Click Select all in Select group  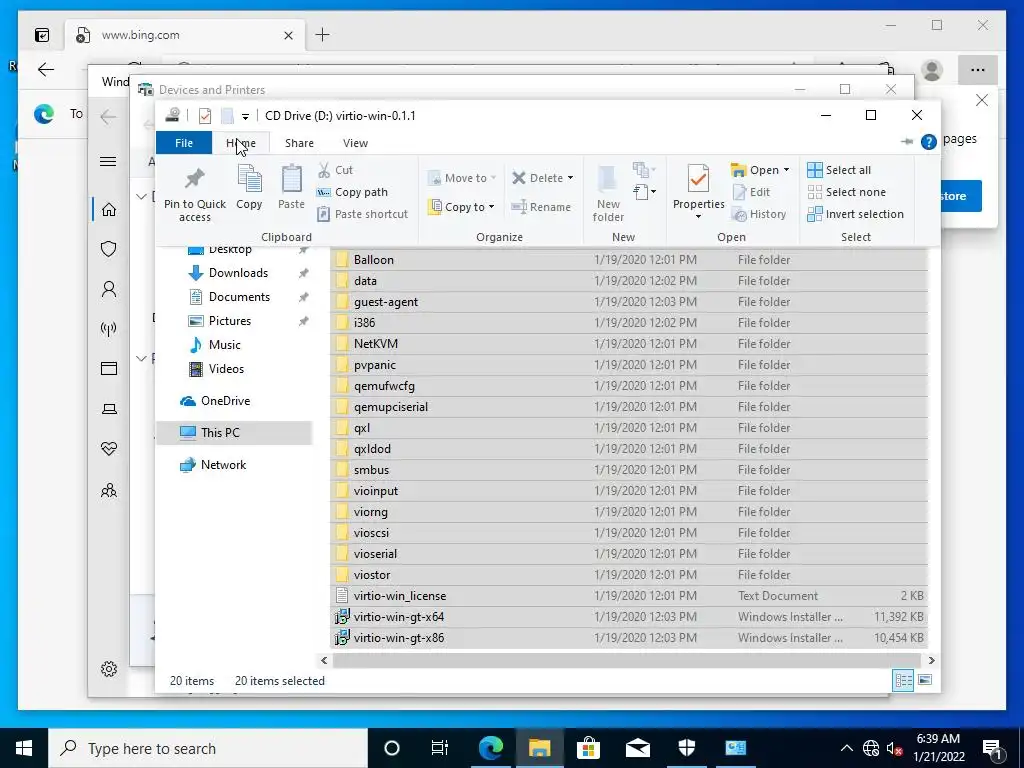click(x=839, y=170)
